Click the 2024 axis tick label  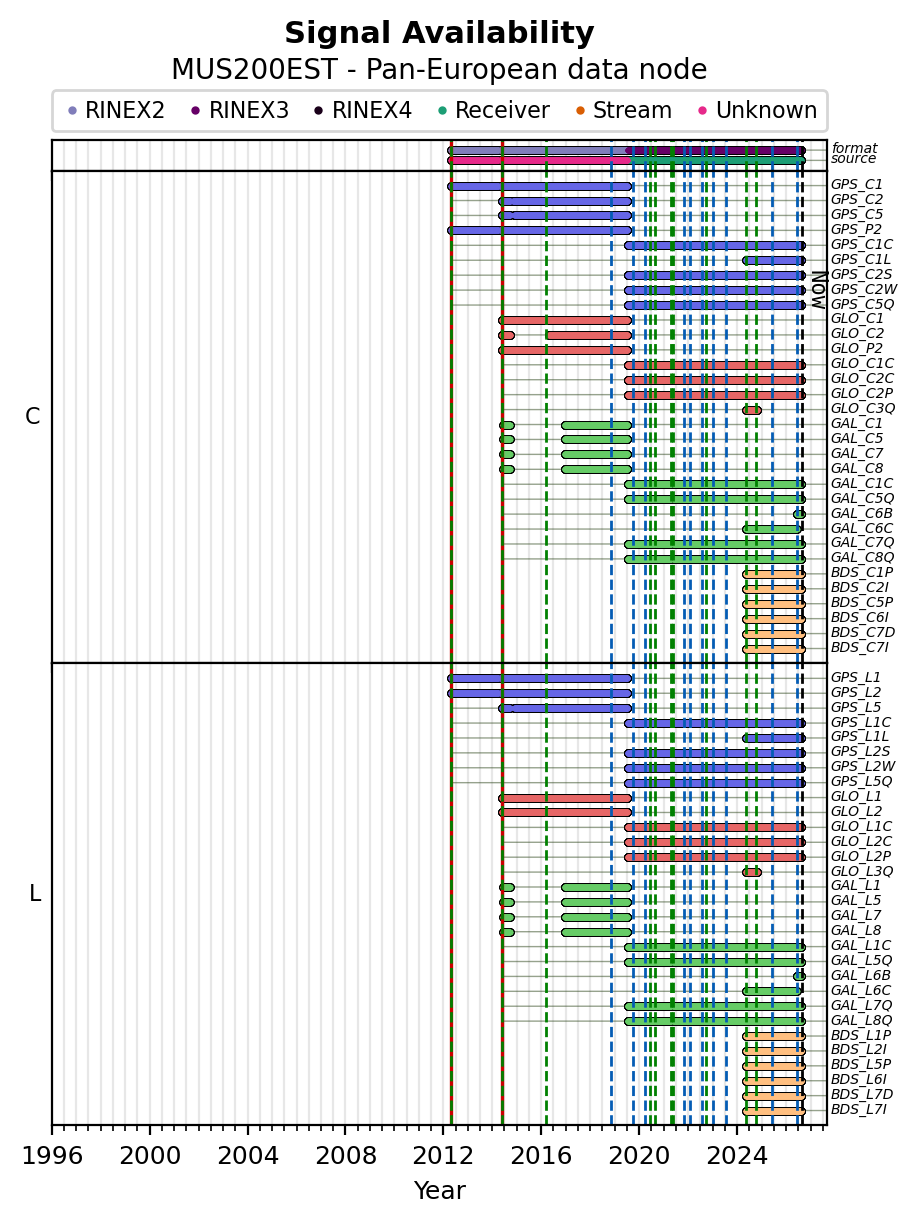[737, 1155]
